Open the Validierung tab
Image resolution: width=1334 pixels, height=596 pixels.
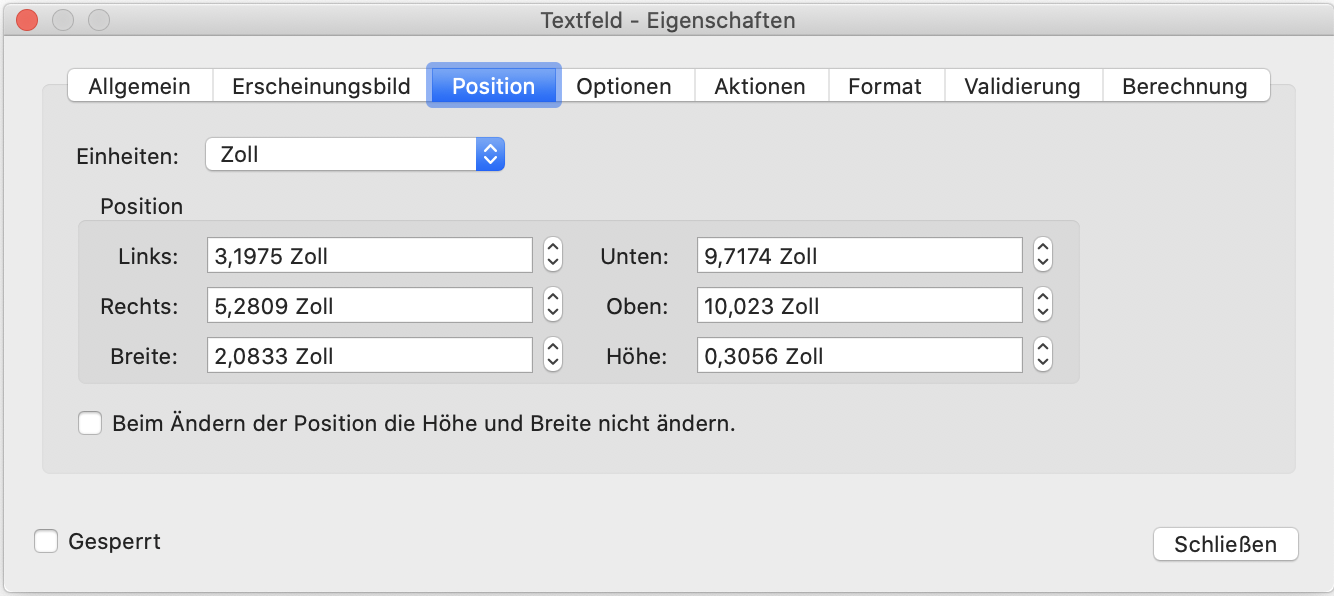pyautogui.click(x=1021, y=86)
